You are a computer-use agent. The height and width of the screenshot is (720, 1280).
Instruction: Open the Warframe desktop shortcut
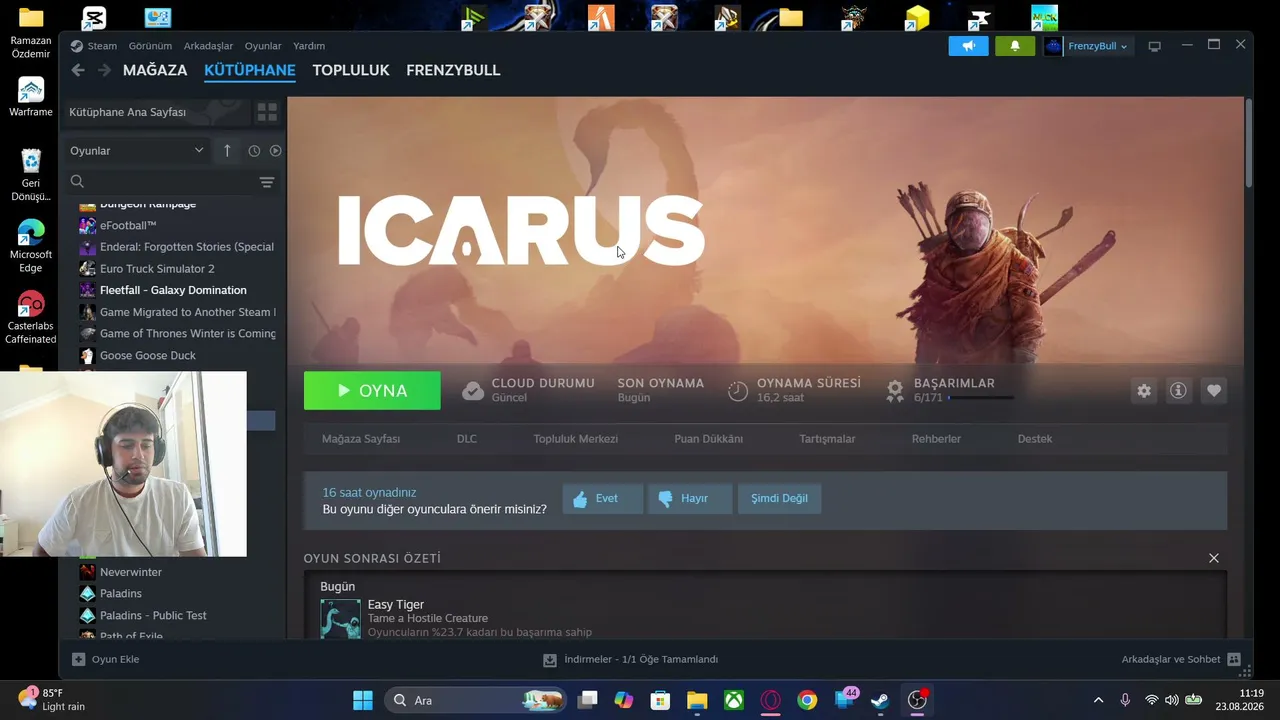click(31, 96)
